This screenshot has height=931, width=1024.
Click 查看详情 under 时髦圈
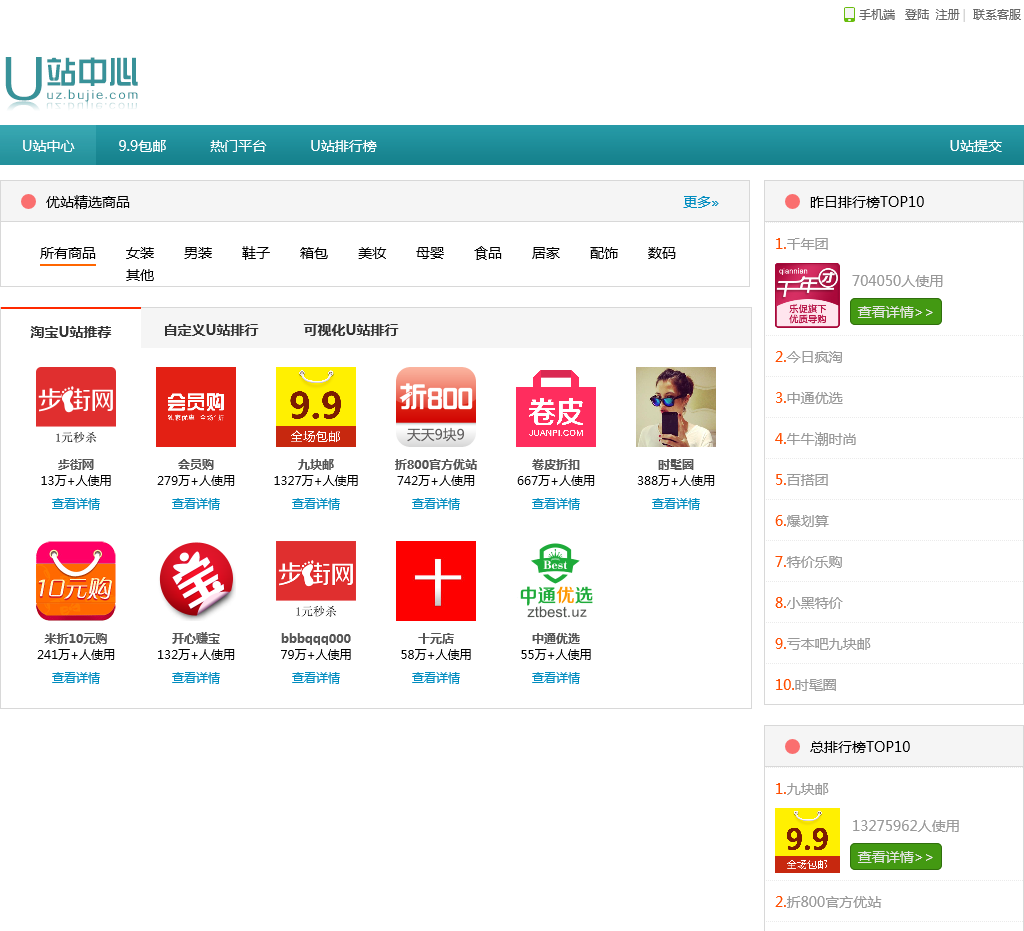click(x=676, y=504)
